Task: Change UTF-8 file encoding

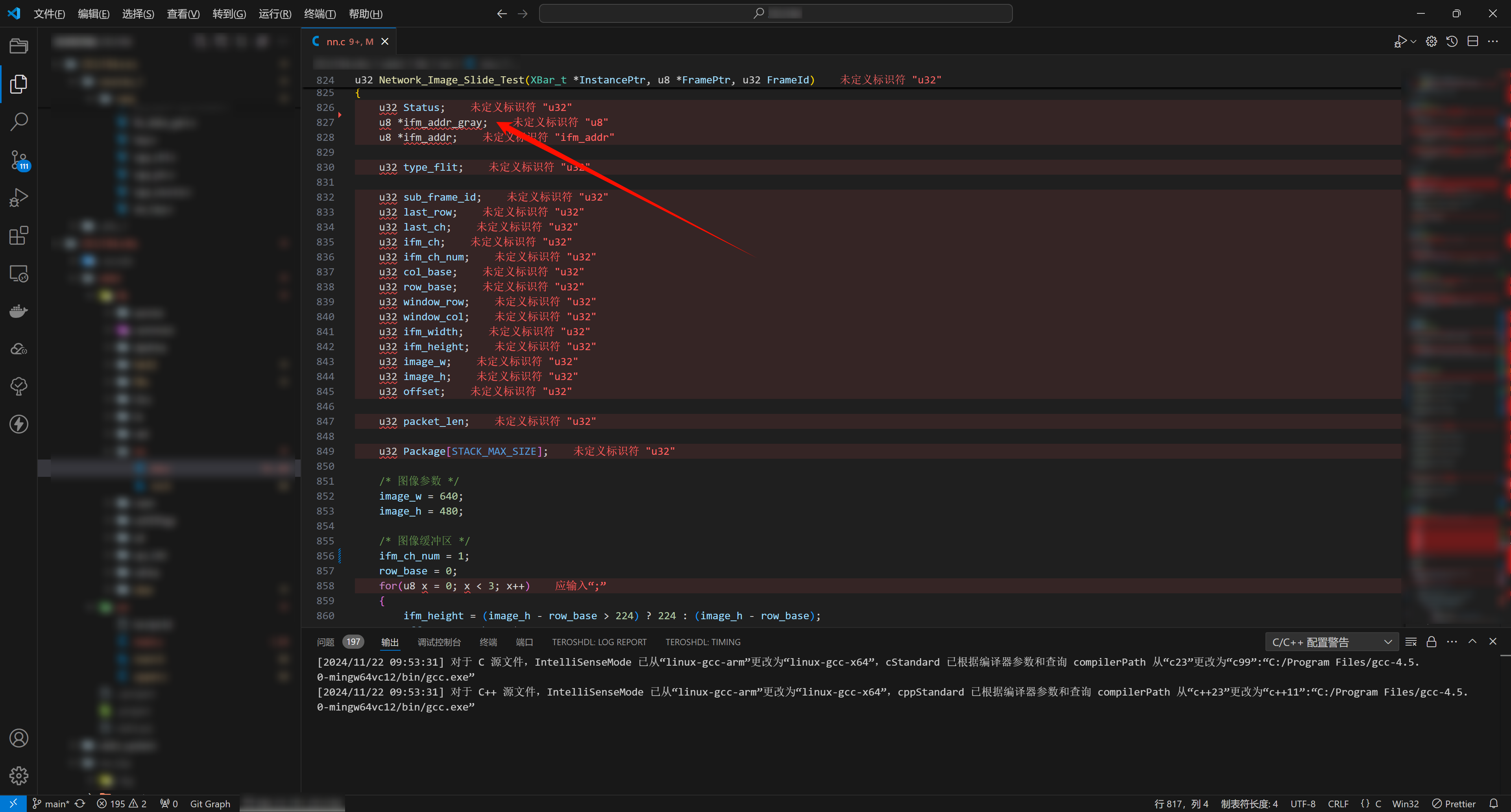Action: (1303, 804)
